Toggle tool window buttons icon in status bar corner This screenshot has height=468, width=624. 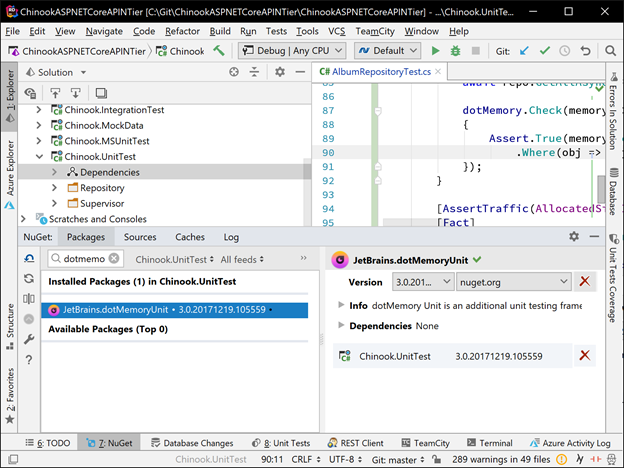[13, 459]
